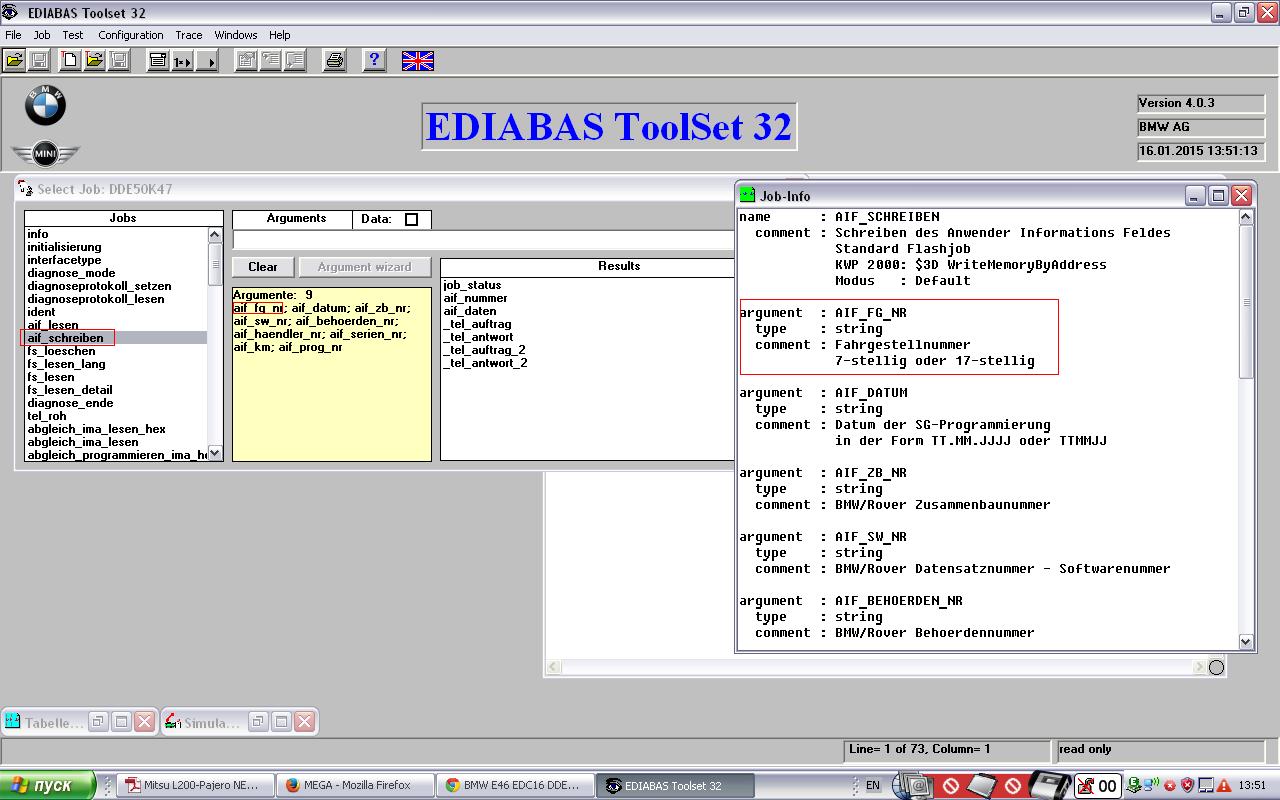This screenshot has height=800, width=1280.
Task: Click the Clear button
Action: click(263, 267)
